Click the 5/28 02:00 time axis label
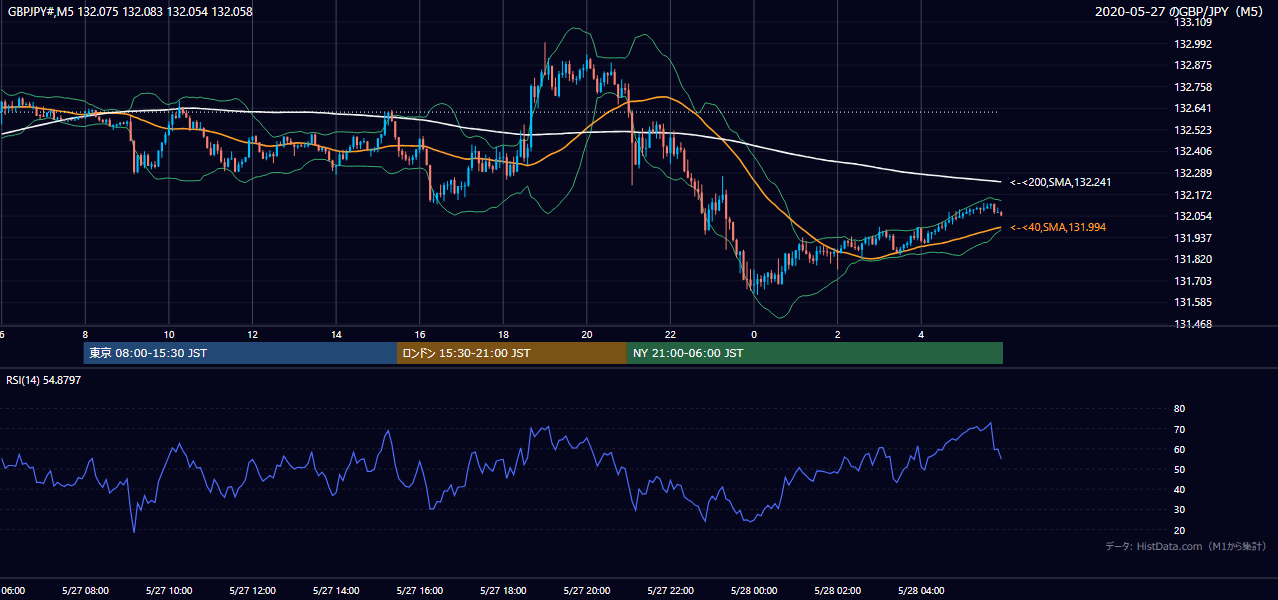The image size is (1278, 600). [x=838, y=591]
